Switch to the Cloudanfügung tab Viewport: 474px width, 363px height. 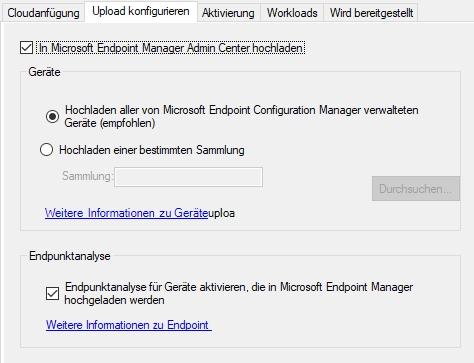(43, 13)
